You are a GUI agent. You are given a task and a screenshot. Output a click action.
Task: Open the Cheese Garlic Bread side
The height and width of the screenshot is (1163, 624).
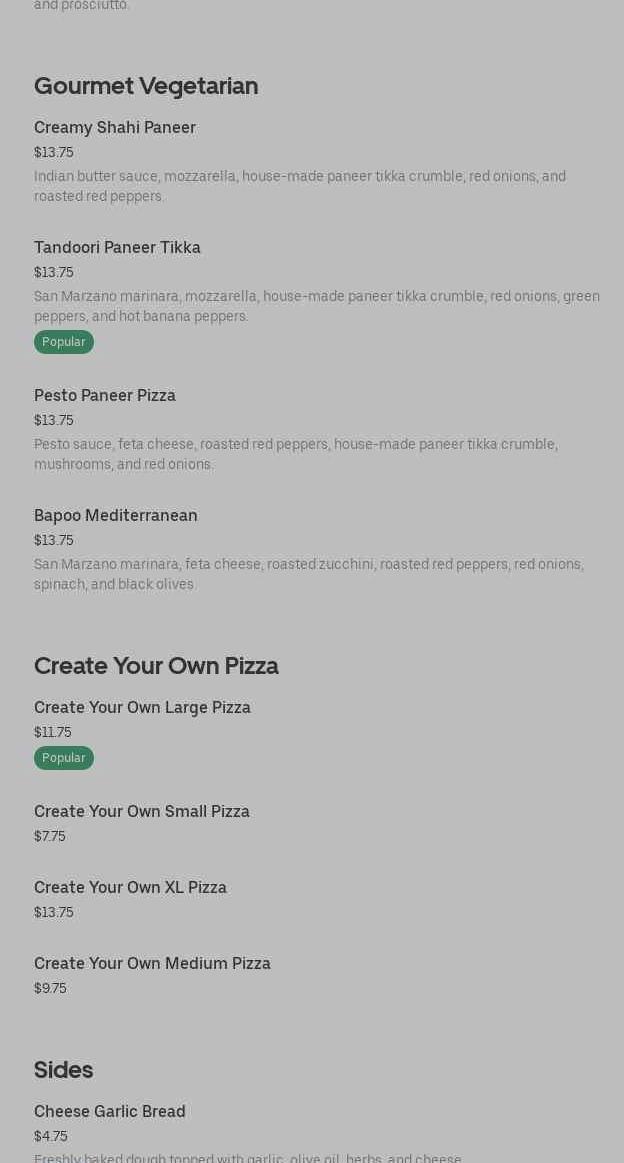tap(110, 1112)
